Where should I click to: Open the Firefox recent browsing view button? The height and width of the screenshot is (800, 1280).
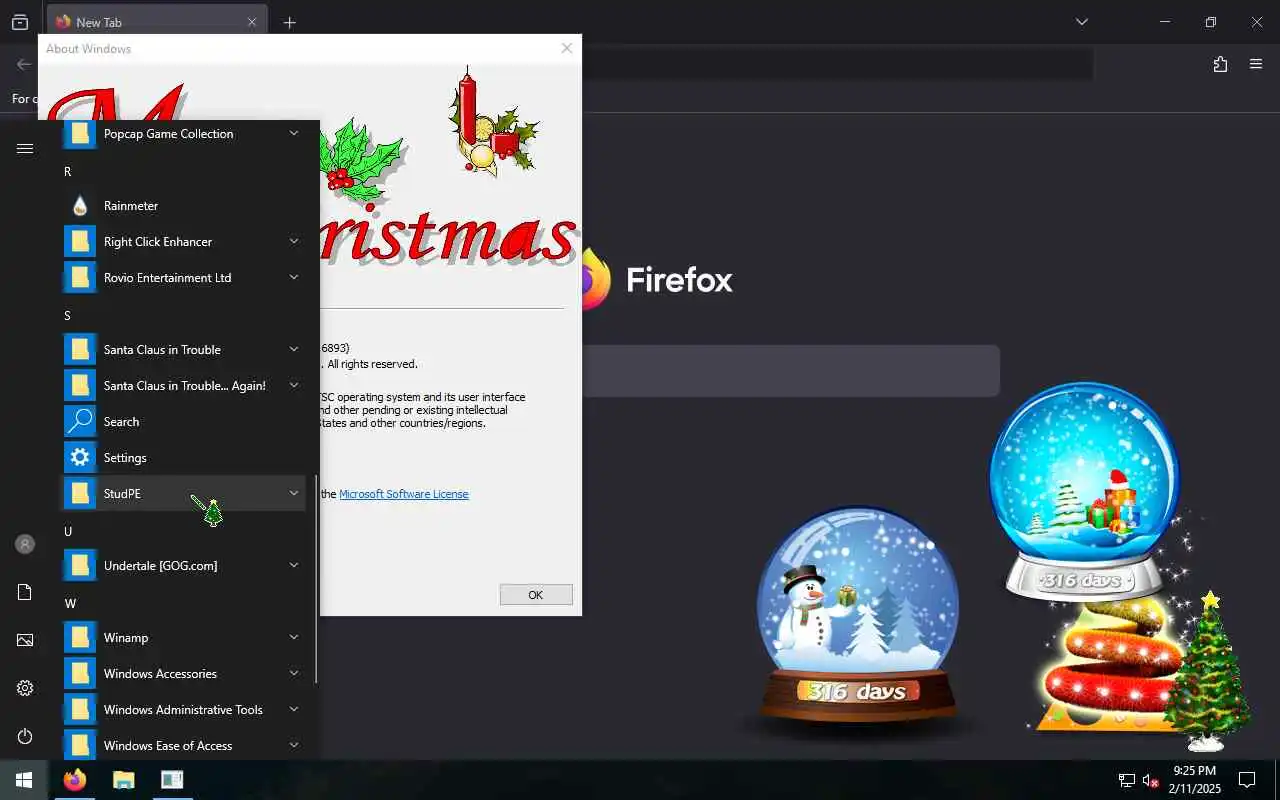(x=20, y=22)
